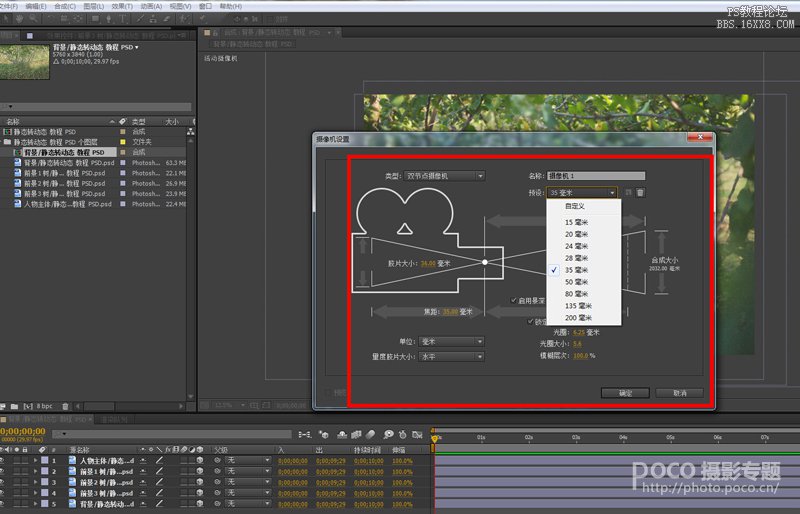
Task: Open parent dropdown for layer 2
Action: [248, 471]
